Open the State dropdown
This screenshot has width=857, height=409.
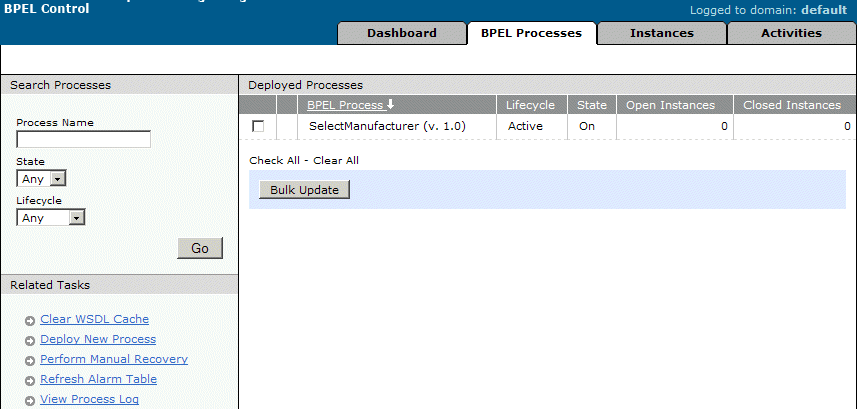pos(42,179)
